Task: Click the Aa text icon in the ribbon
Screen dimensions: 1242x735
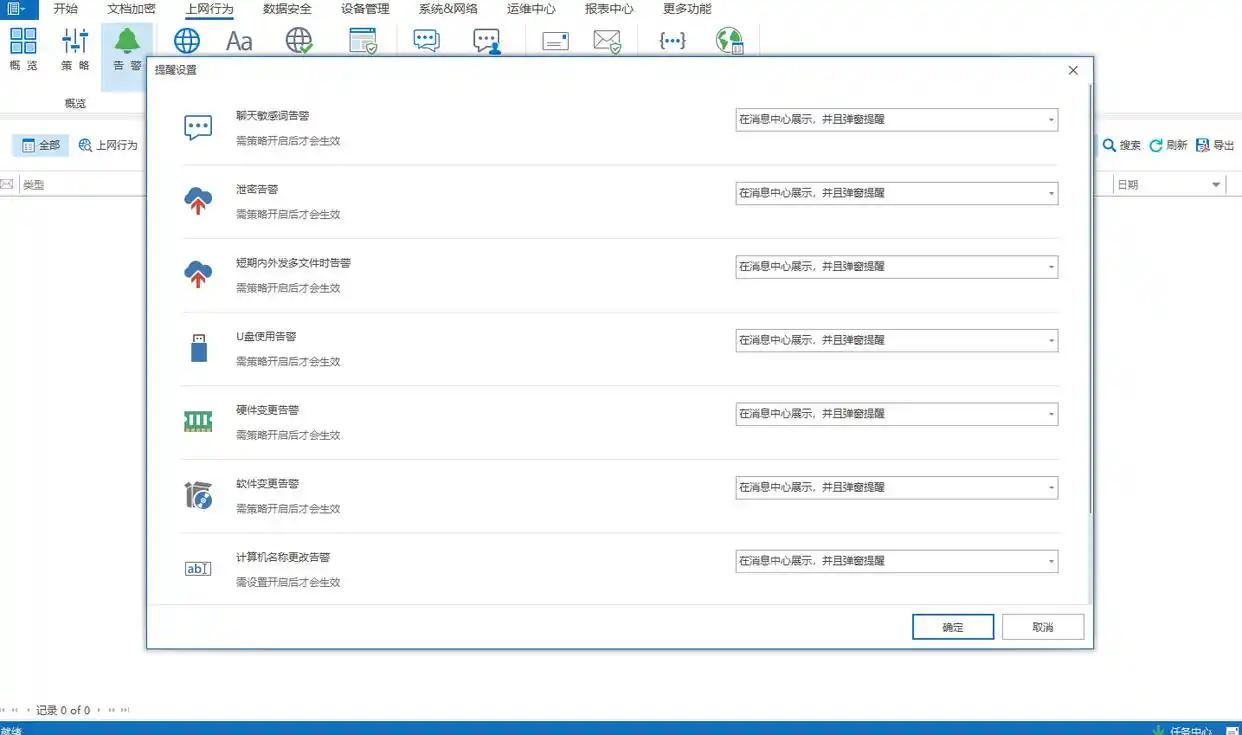Action: point(239,41)
